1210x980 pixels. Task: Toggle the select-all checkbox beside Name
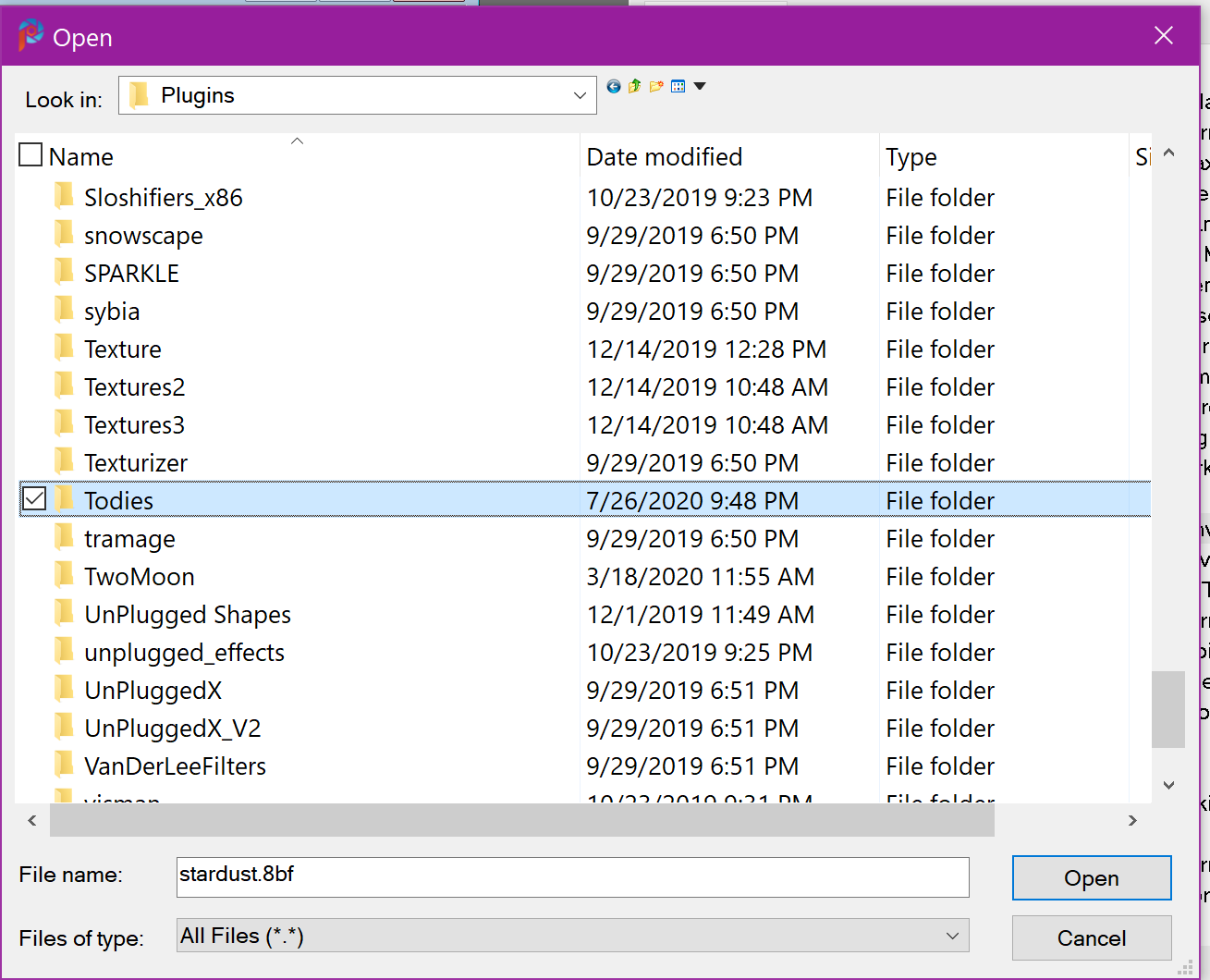pyautogui.click(x=31, y=155)
